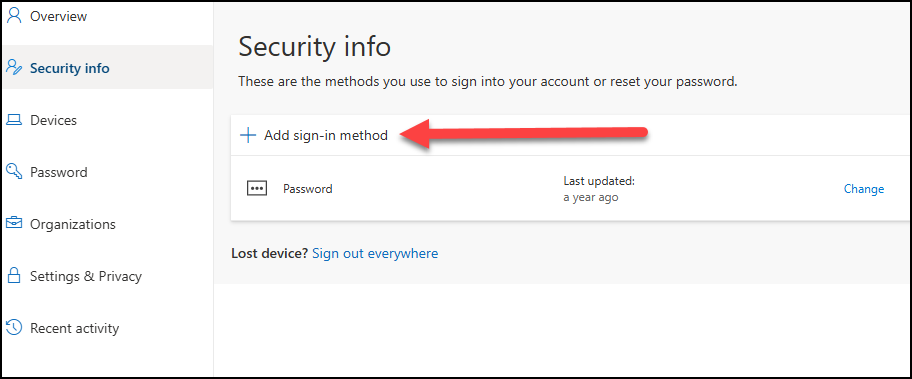Viewport: 912px width, 379px height.
Task: Click the Recent activity clock icon
Action: (x=13, y=327)
